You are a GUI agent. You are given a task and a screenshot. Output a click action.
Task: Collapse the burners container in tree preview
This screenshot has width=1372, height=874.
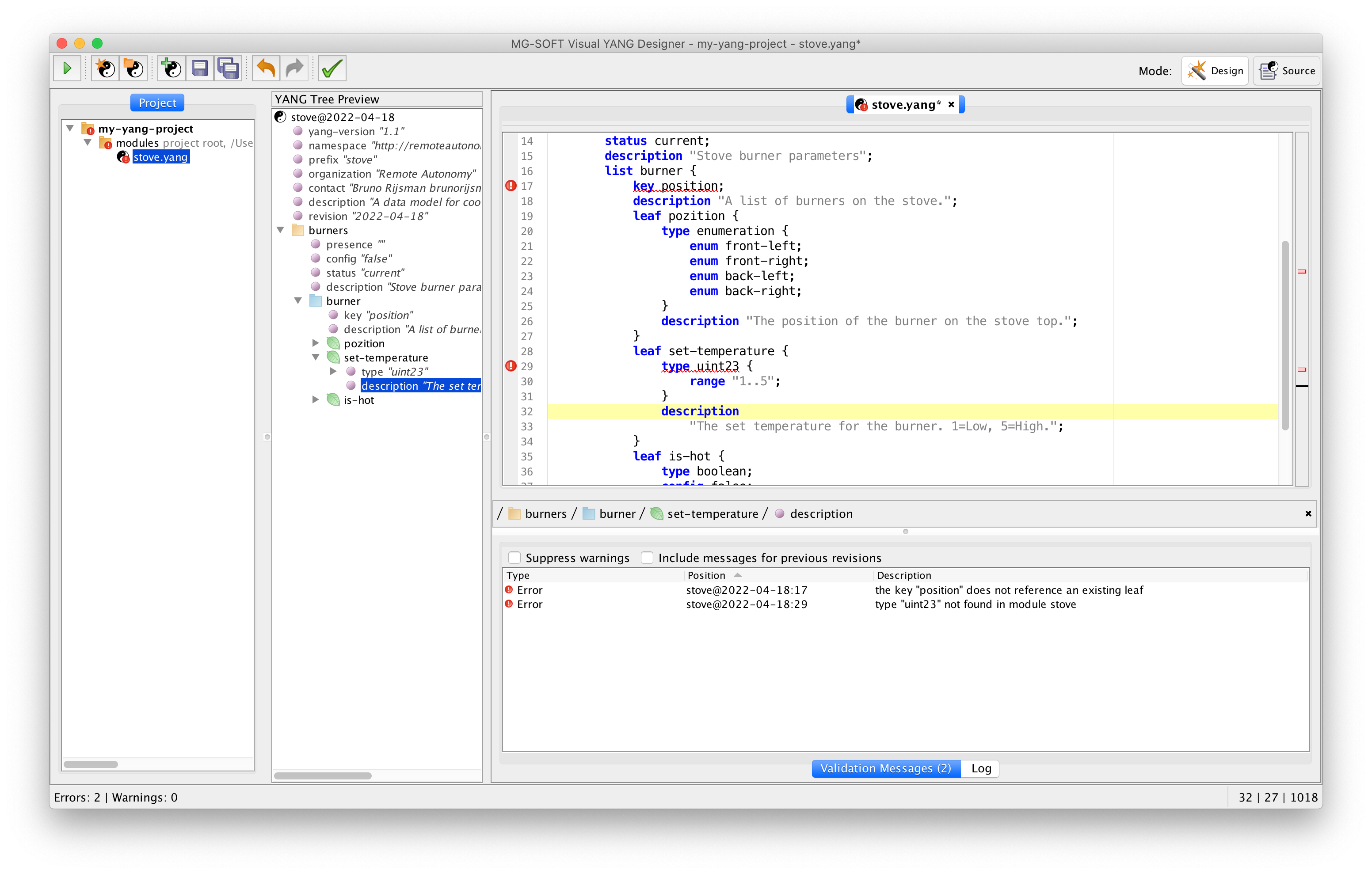tap(280, 230)
